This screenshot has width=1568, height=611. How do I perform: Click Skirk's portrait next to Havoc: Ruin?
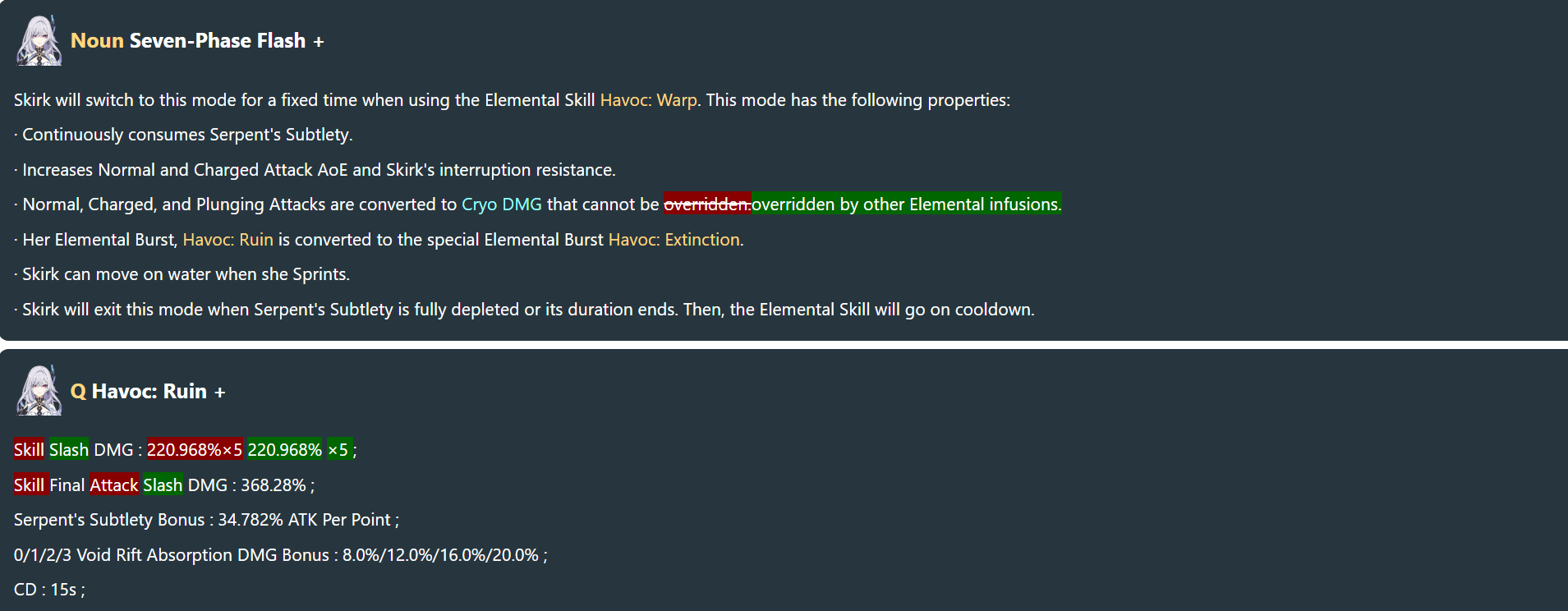coord(39,391)
